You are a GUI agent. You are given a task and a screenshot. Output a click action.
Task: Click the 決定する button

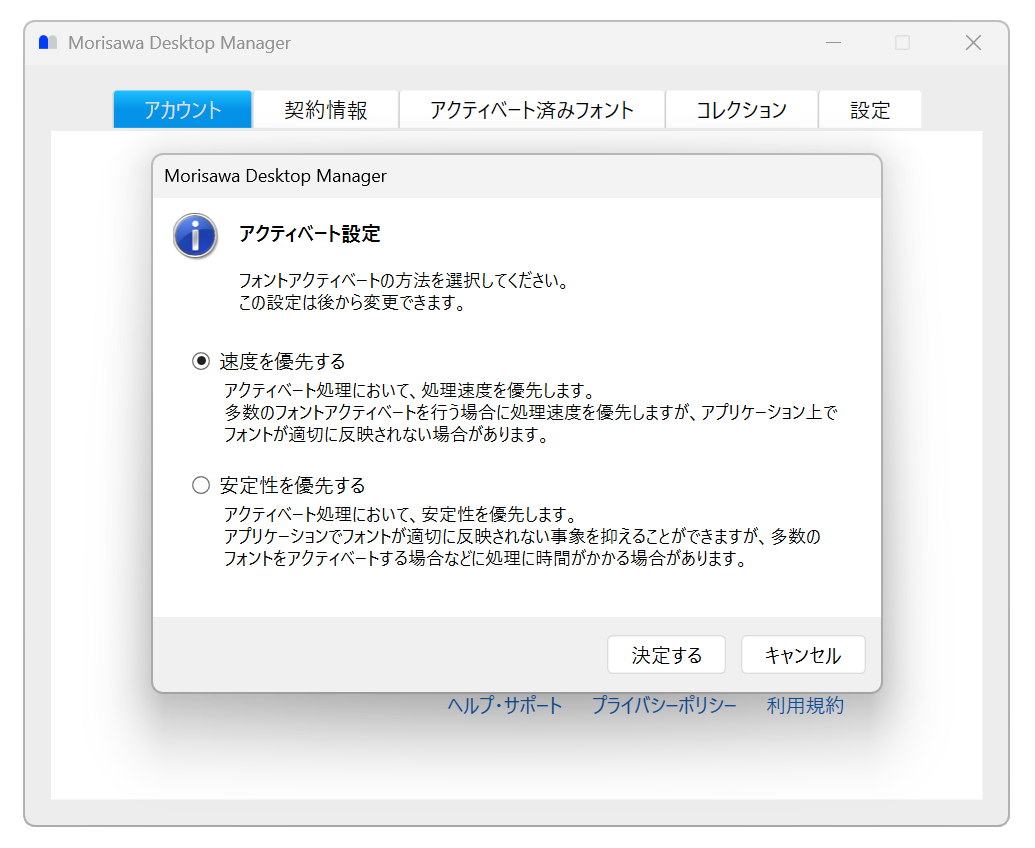tap(666, 655)
